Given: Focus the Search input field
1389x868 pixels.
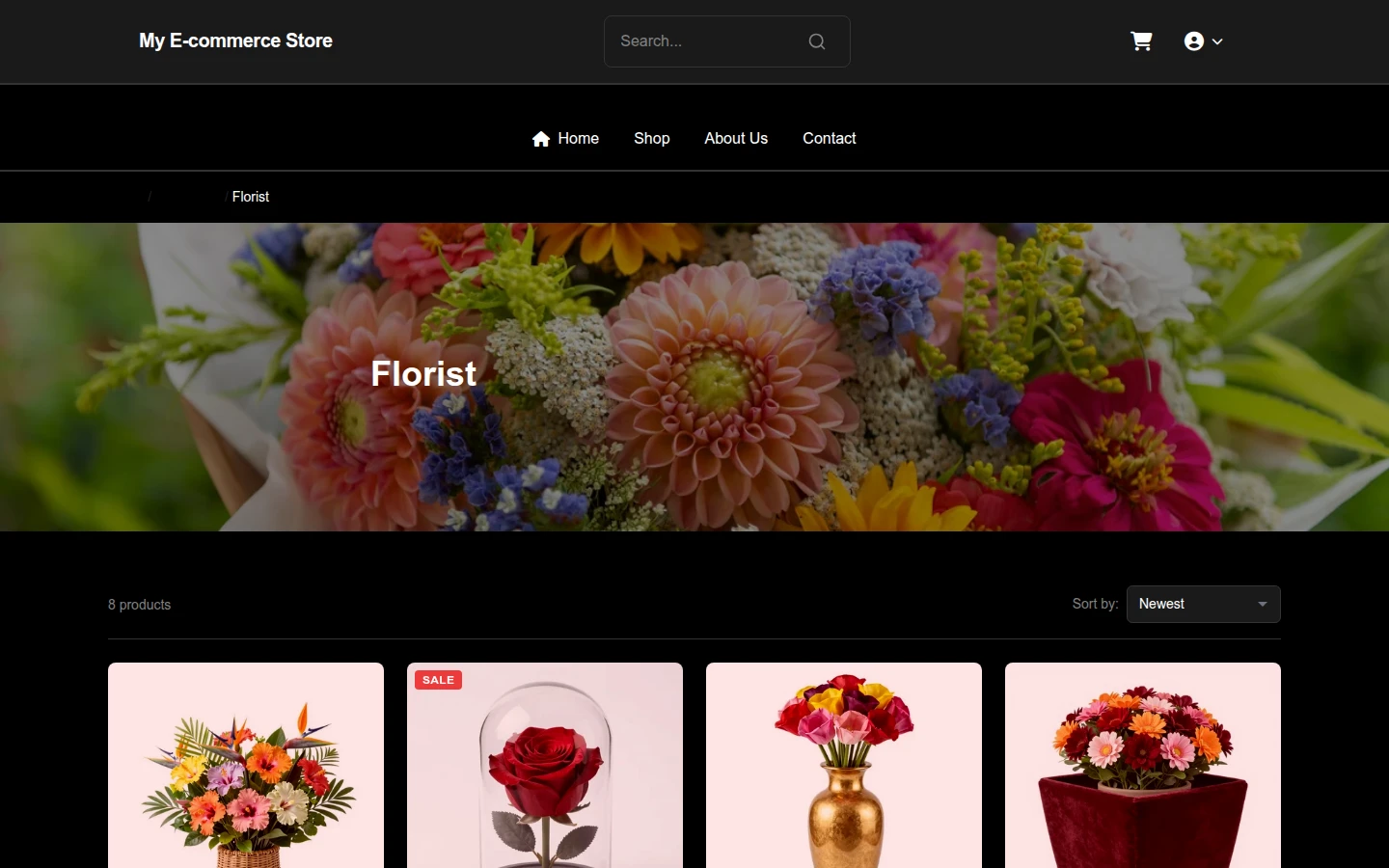Looking at the screenshot, I should pos(726,41).
